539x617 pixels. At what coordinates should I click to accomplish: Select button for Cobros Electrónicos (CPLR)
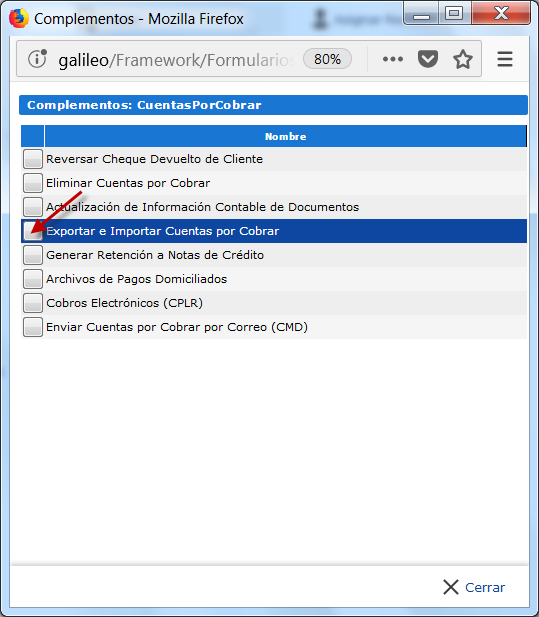coord(33,303)
